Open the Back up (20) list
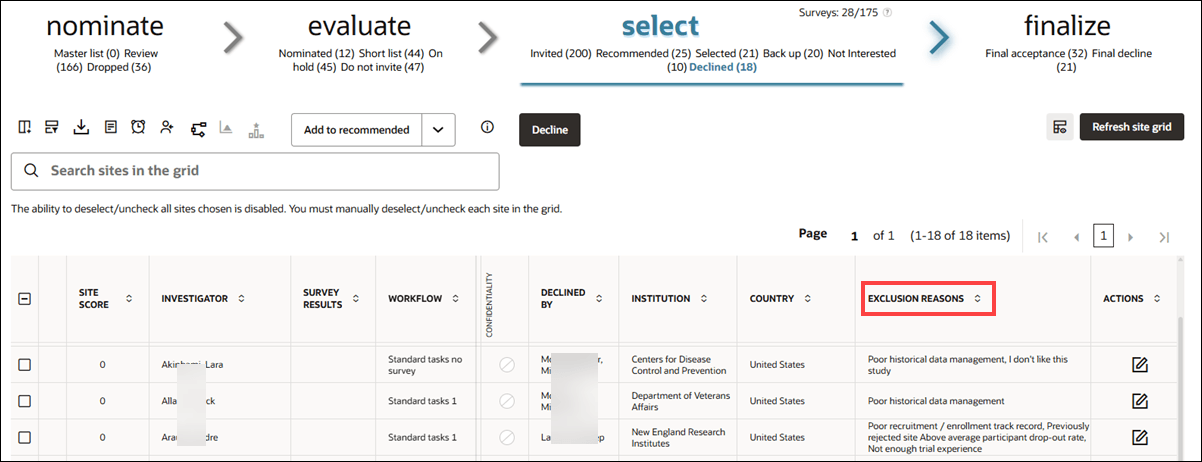 pos(792,53)
